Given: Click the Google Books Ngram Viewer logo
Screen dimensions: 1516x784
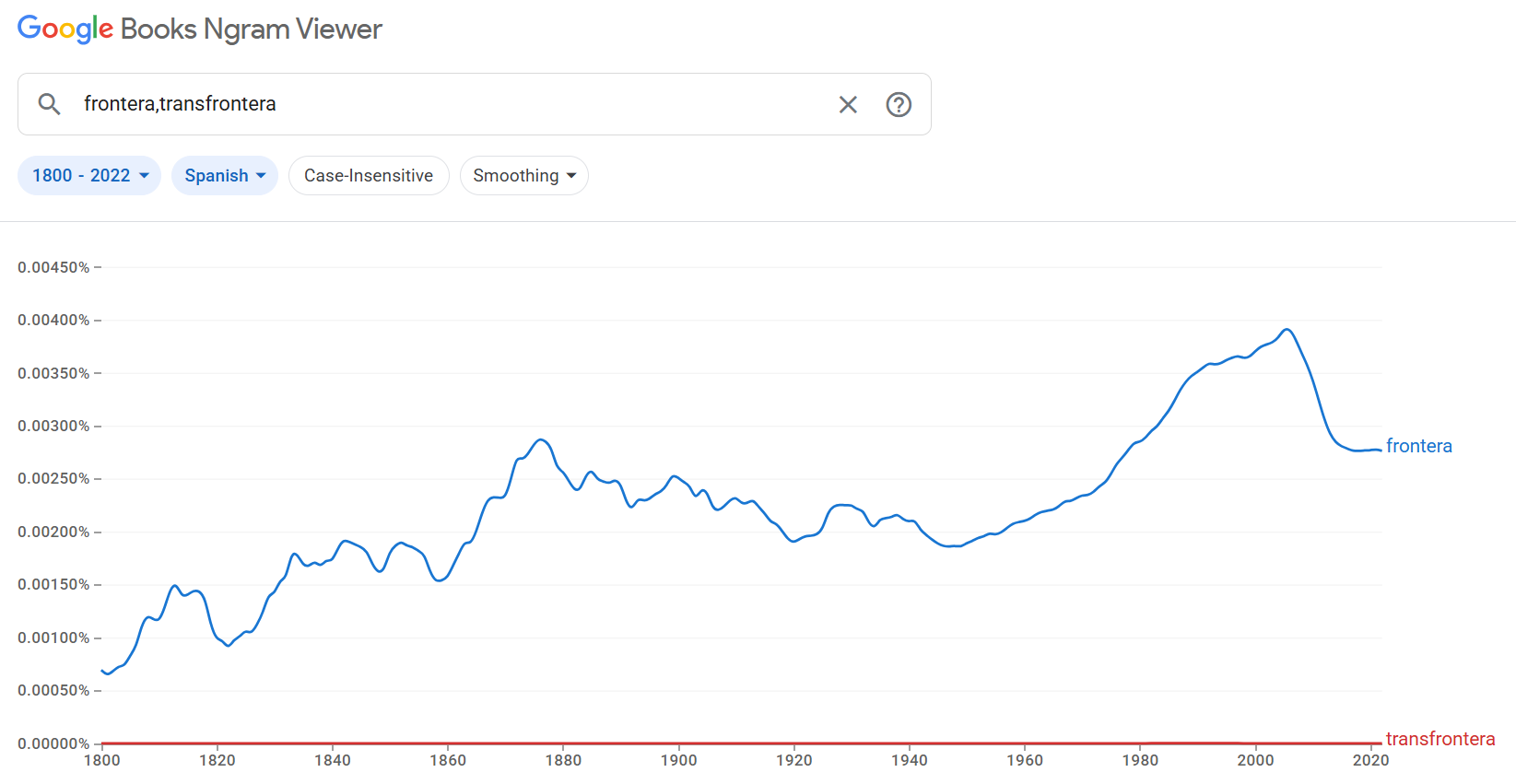Looking at the screenshot, I should click(x=199, y=29).
